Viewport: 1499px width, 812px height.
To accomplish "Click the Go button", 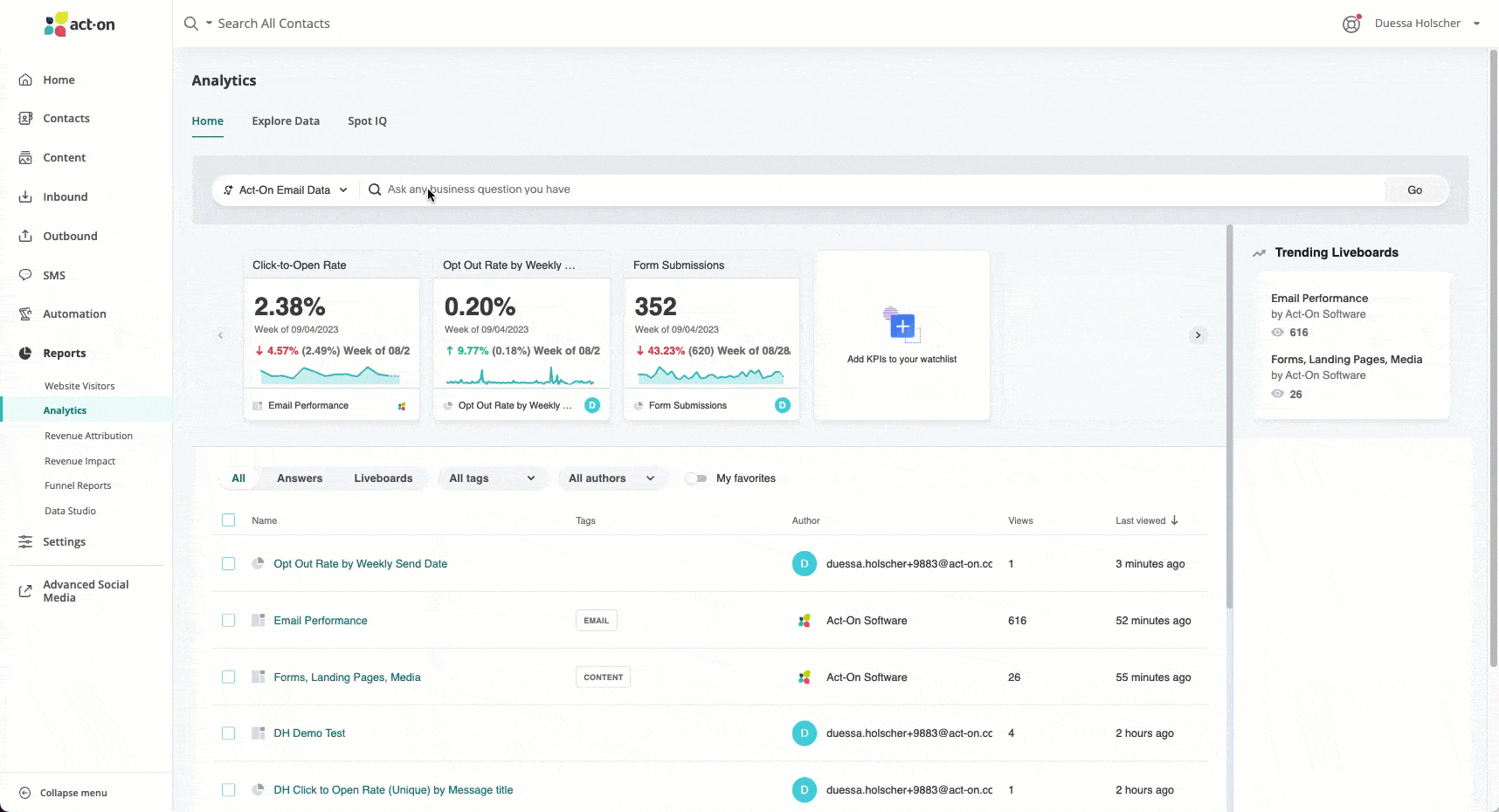I will [x=1414, y=190].
